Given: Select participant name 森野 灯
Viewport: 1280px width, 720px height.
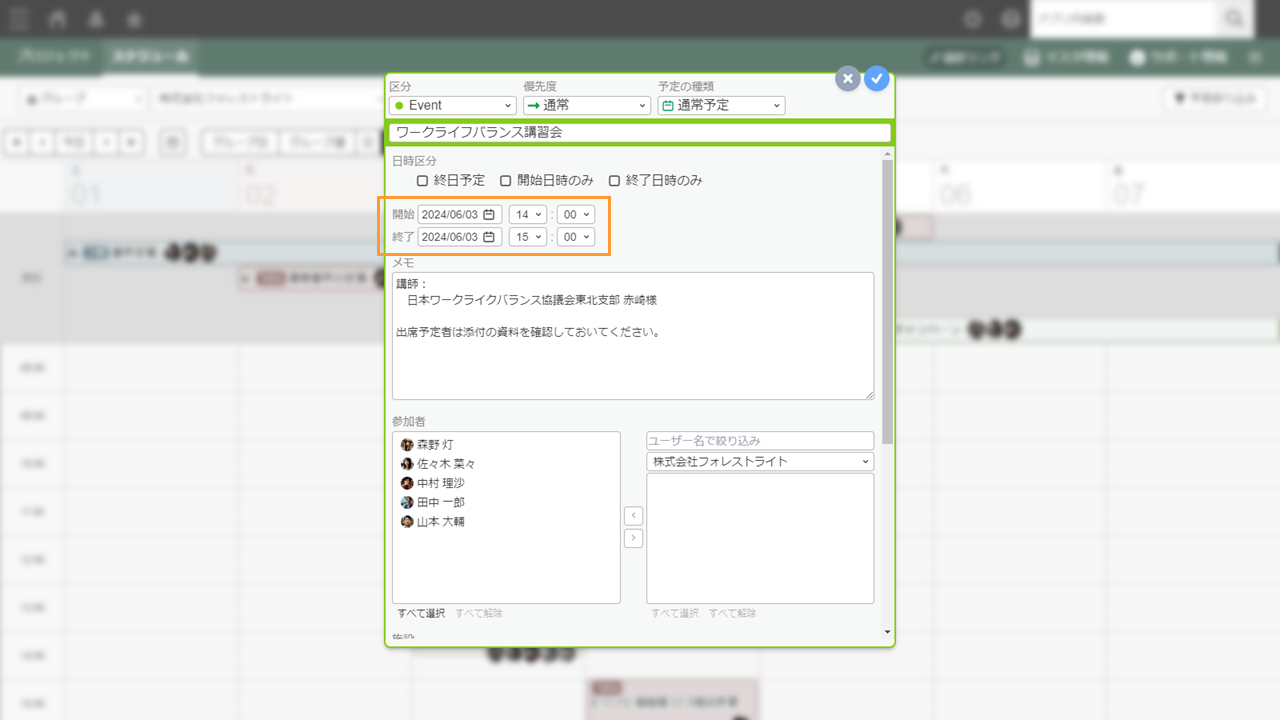Looking at the screenshot, I should click(435, 445).
